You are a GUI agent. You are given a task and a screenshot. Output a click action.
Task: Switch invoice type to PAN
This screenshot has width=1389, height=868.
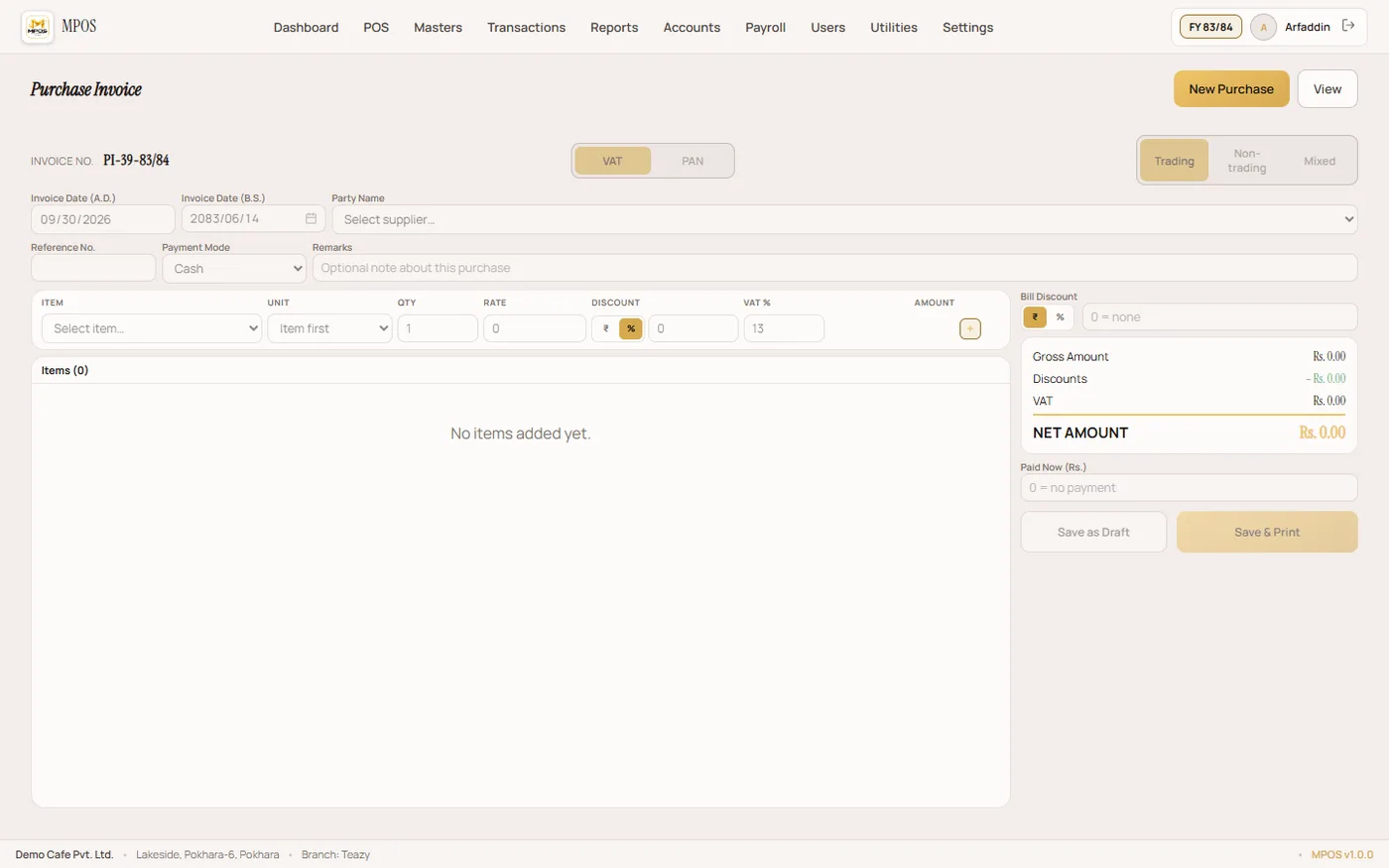pos(693,161)
